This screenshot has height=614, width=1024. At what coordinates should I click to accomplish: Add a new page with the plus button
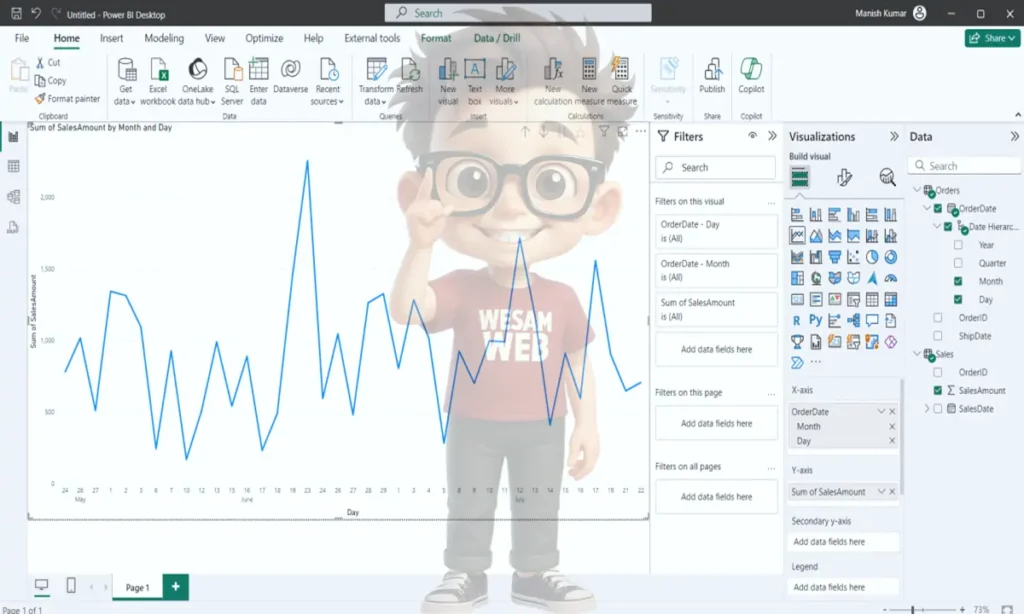coord(175,587)
